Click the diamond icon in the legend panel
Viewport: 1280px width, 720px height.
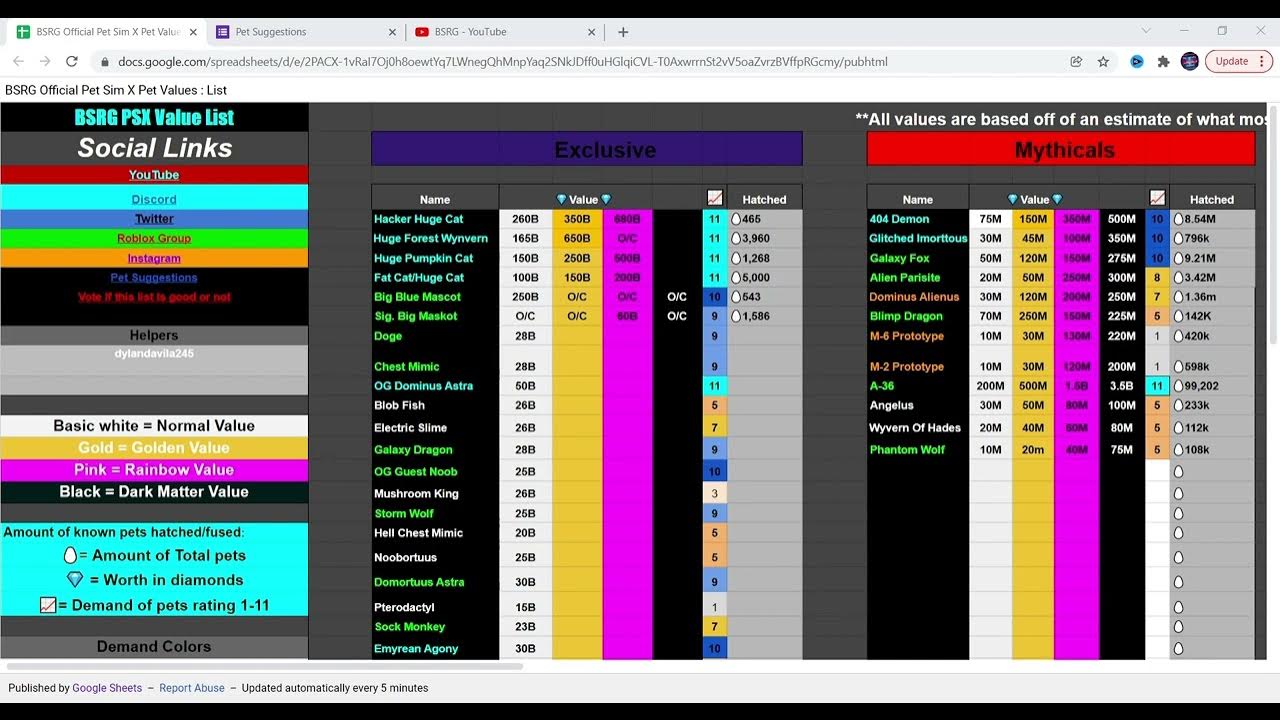[x=75, y=579]
